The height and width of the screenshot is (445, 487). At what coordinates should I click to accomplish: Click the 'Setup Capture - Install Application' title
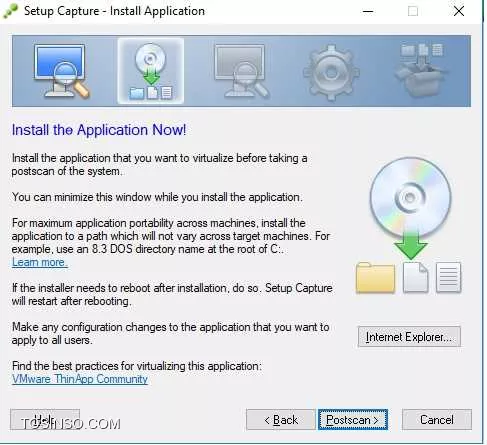coord(114,11)
